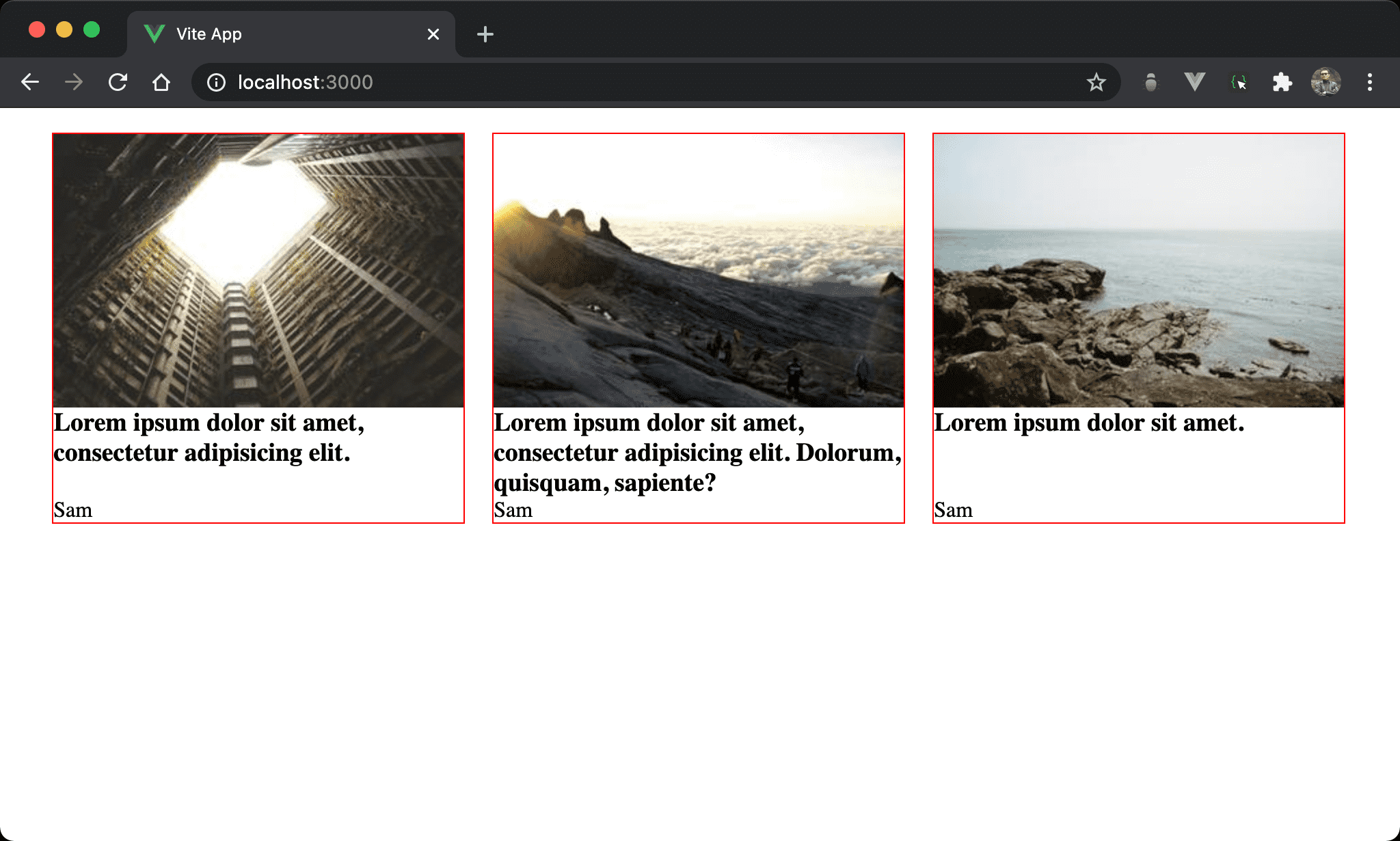The width and height of the screenshot is (1400, 841).
Task: Click the rocky seashore photo
Action: pos(1139,271)
